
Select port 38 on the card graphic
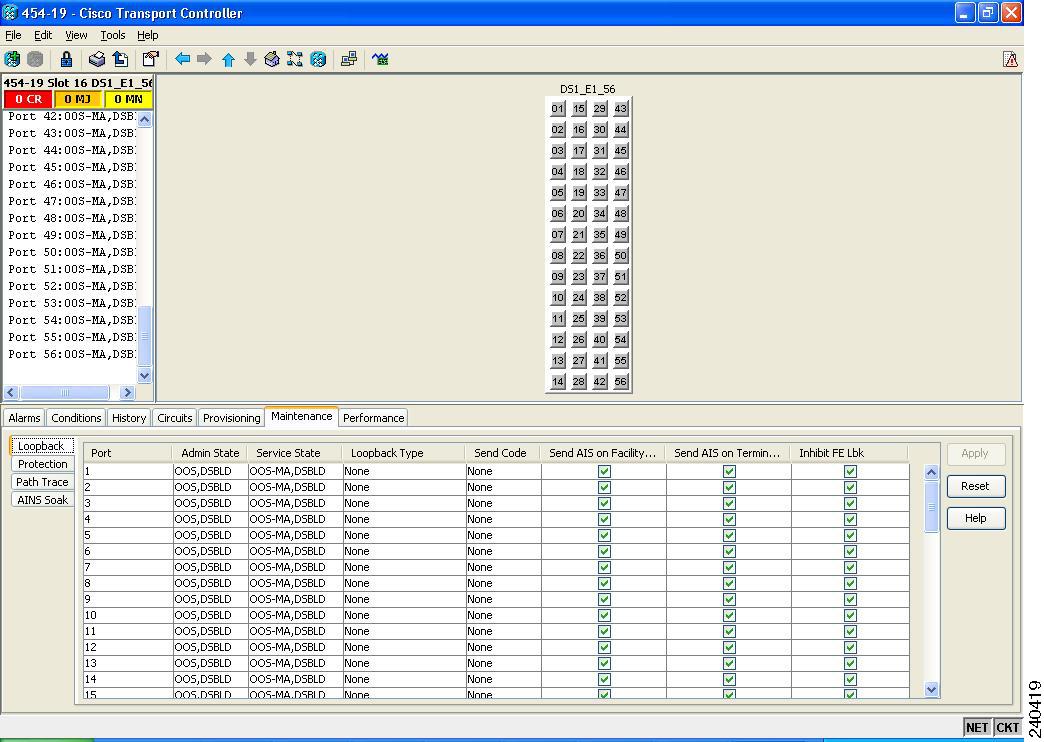pos(600,298)
